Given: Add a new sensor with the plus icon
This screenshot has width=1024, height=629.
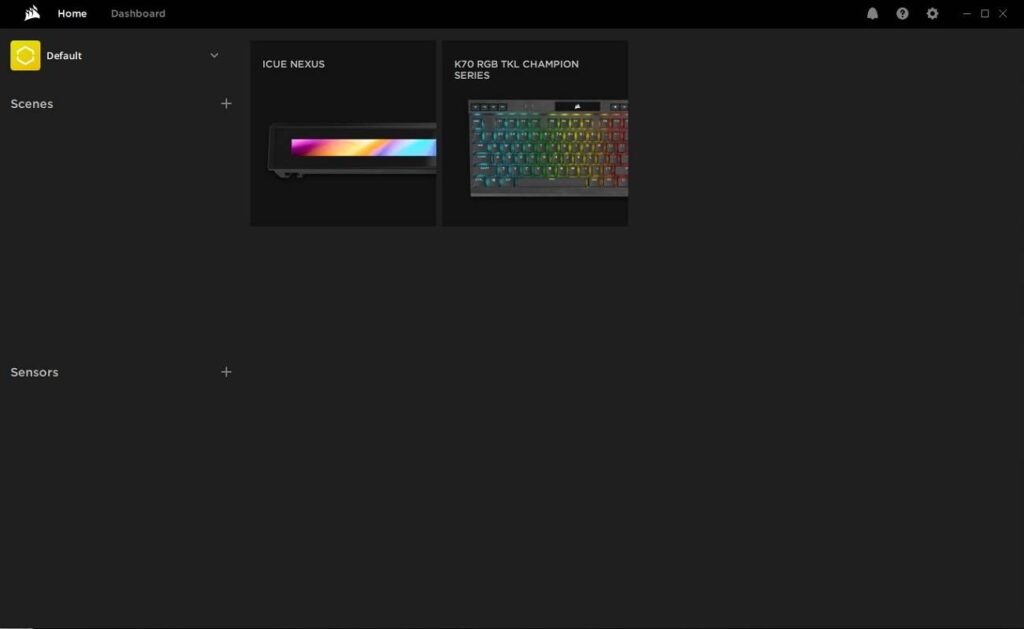Looking at the screenshot, I should 226,372.
